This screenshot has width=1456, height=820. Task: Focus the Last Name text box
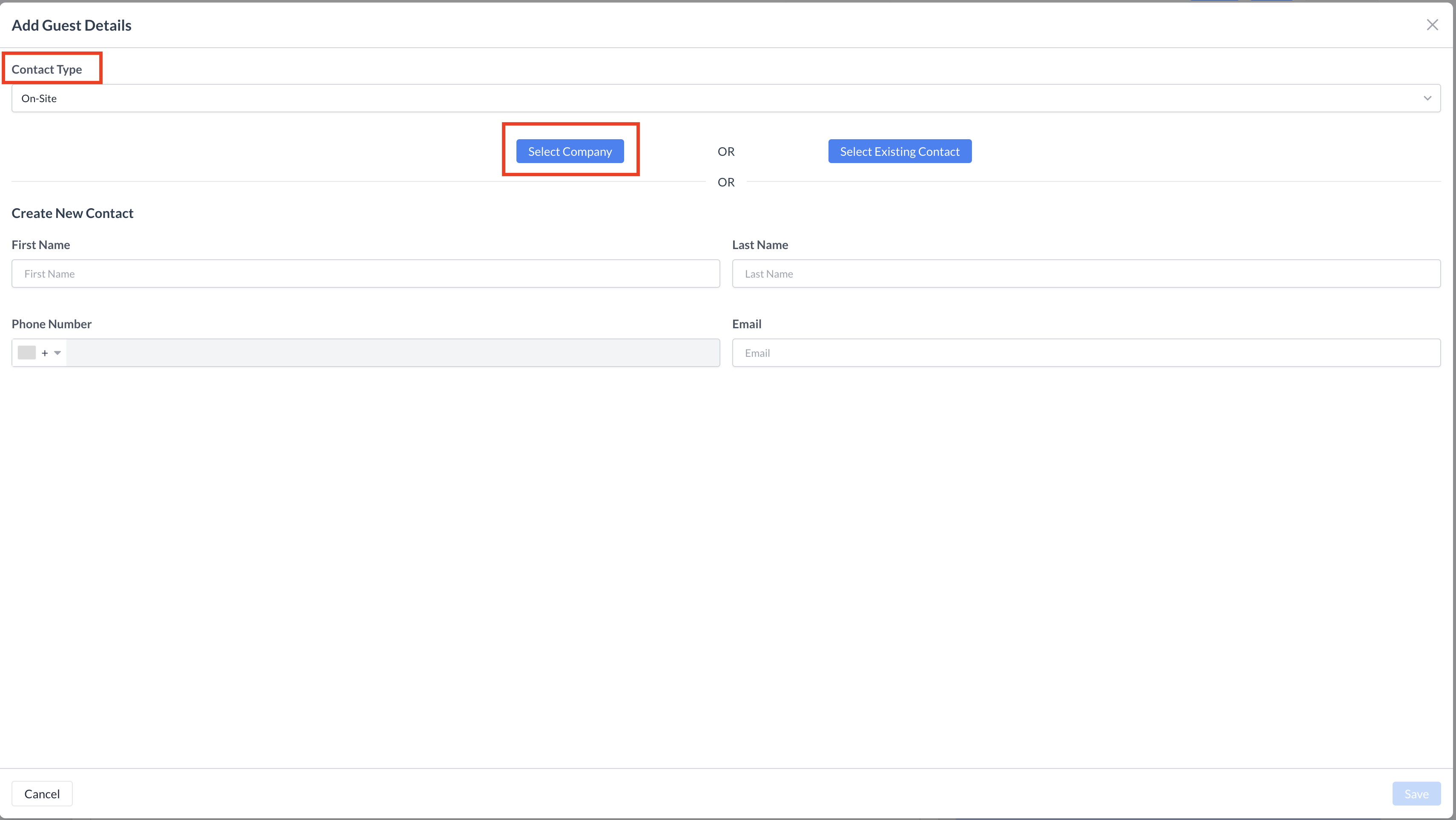pyautogui.click(x=1086, y=274)
